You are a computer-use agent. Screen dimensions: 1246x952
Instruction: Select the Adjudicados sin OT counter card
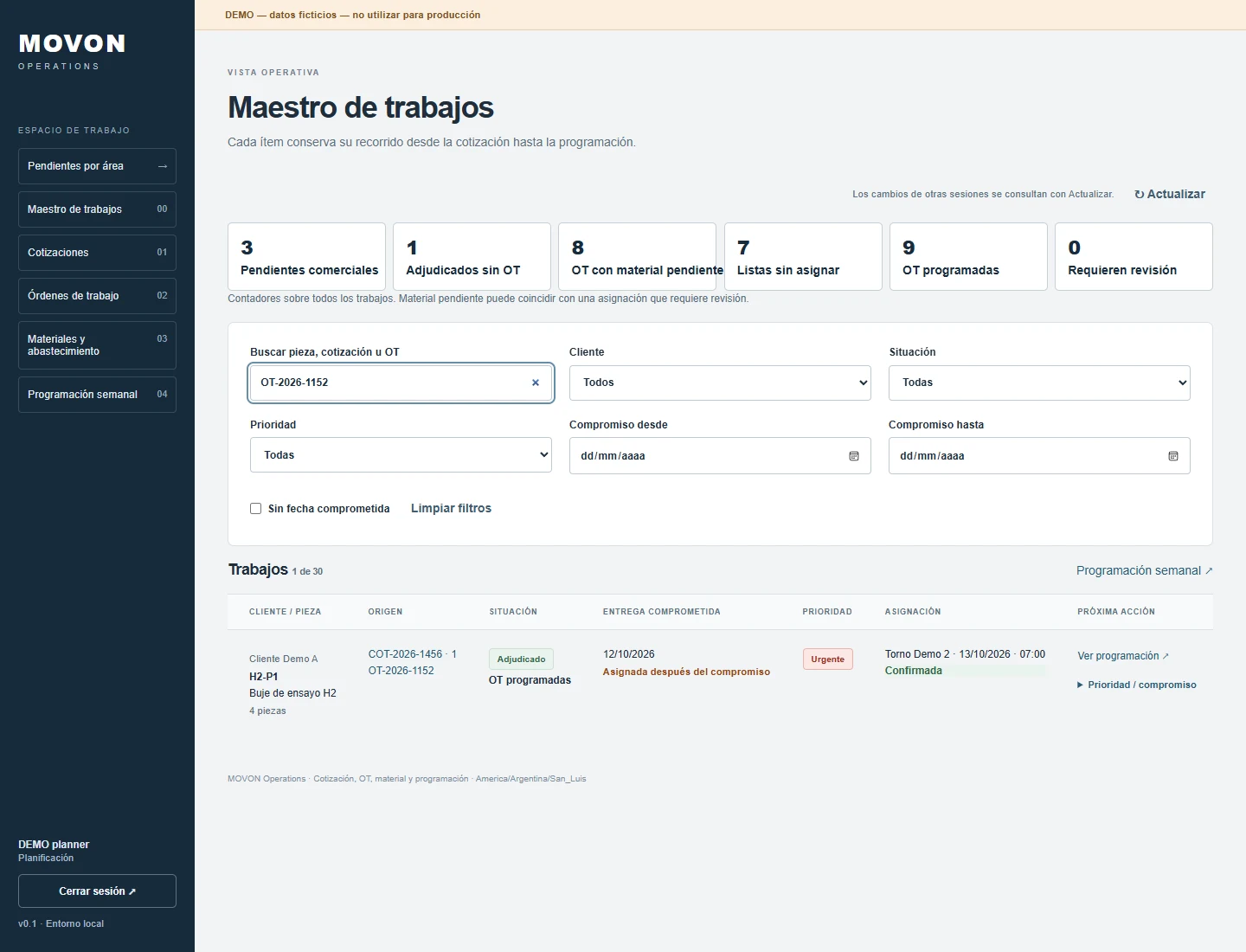(x=472, y=256)
